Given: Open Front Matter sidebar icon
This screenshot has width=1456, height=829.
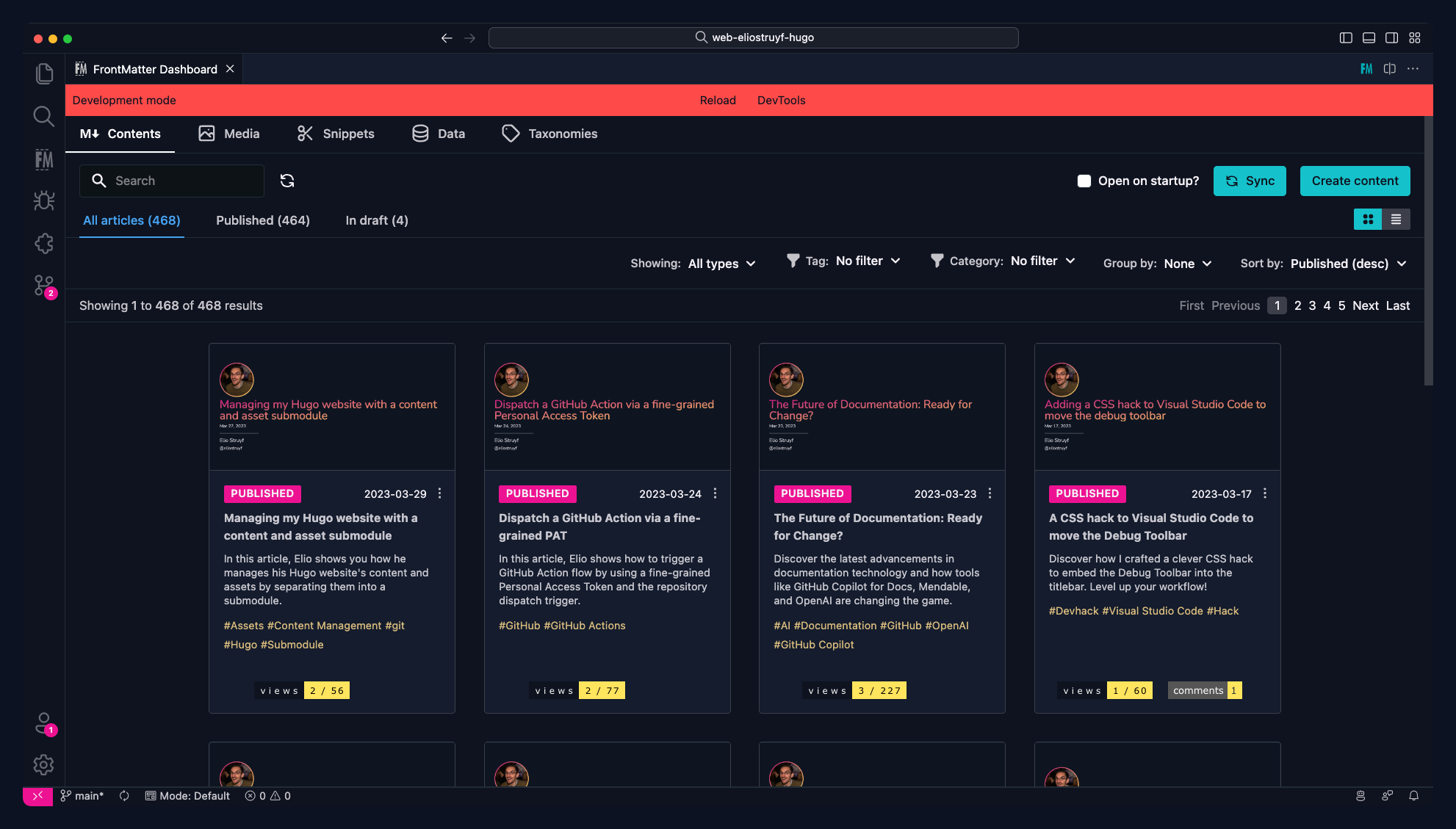Looking at the screenshot, I should tap(44, 159).
